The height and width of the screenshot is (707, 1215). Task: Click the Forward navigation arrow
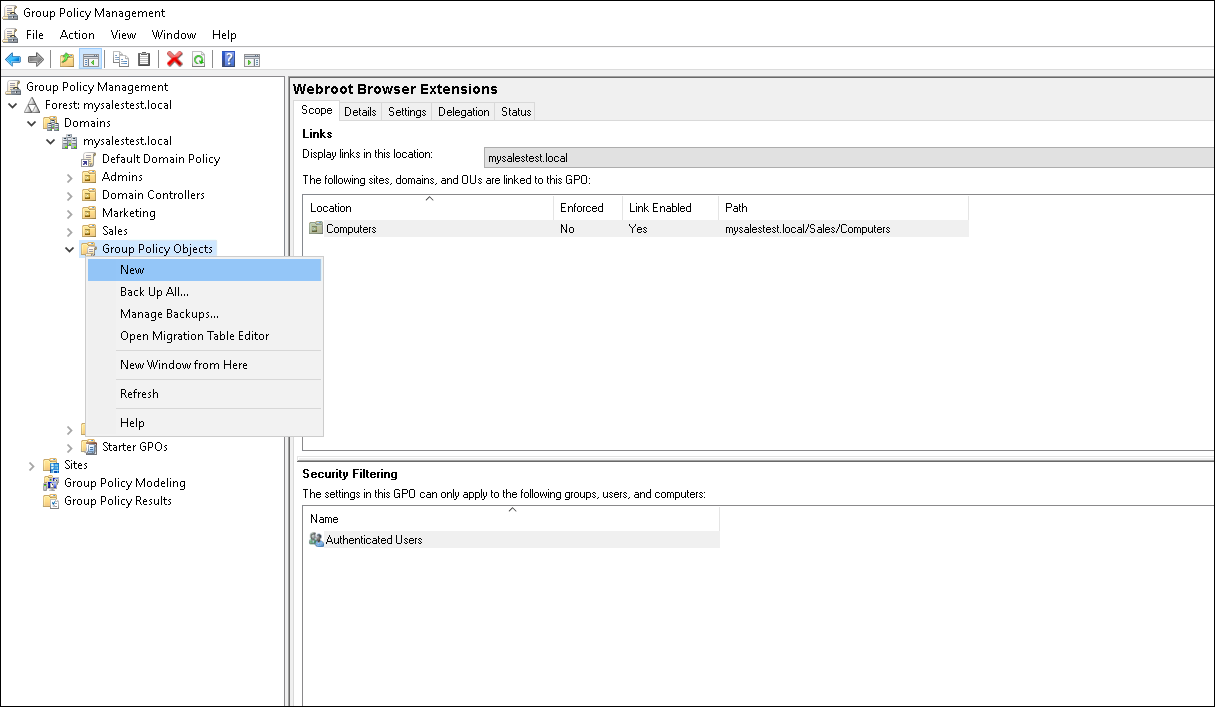point(37,59)
